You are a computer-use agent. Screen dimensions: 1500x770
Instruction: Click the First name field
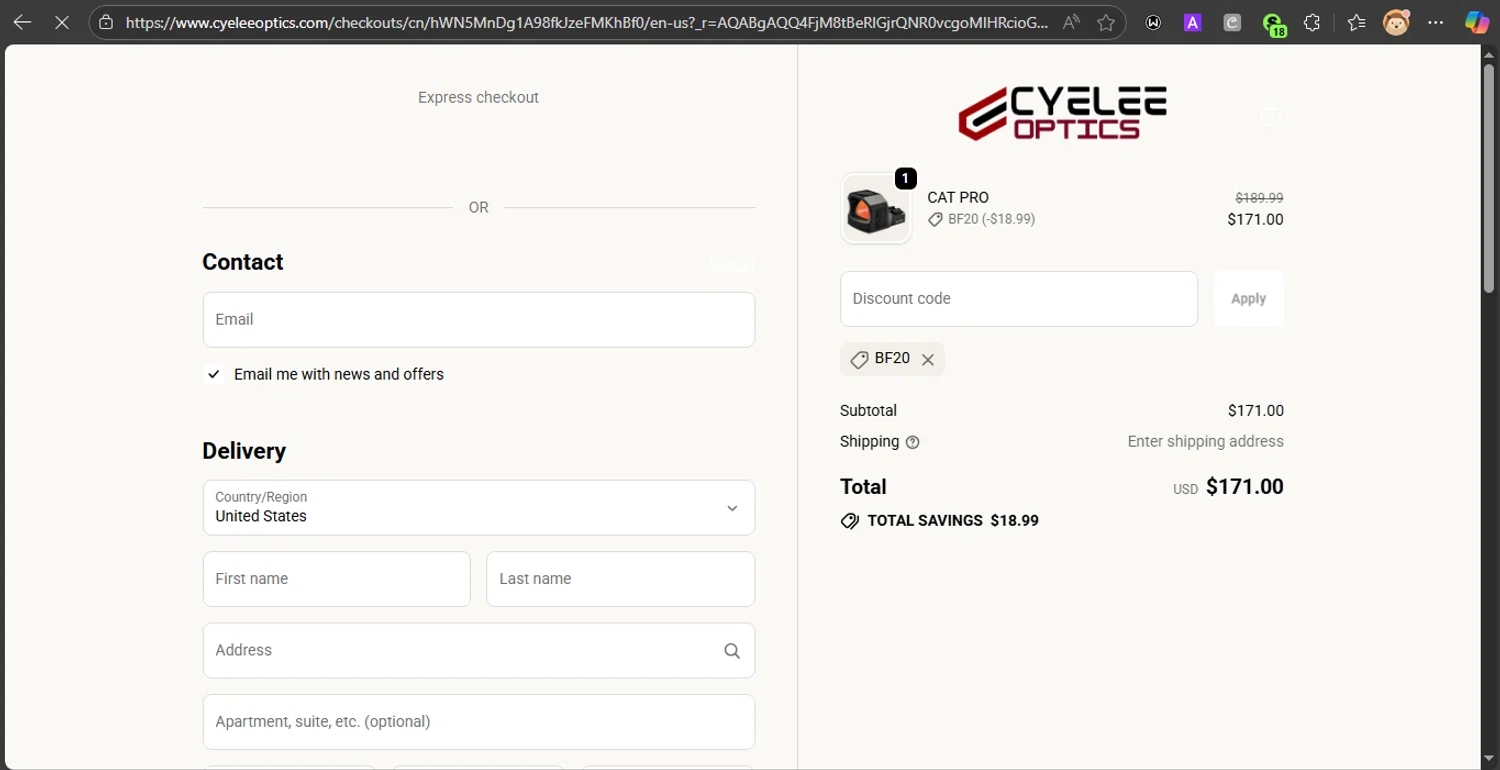pyautogui.click(x=337, y=579)
